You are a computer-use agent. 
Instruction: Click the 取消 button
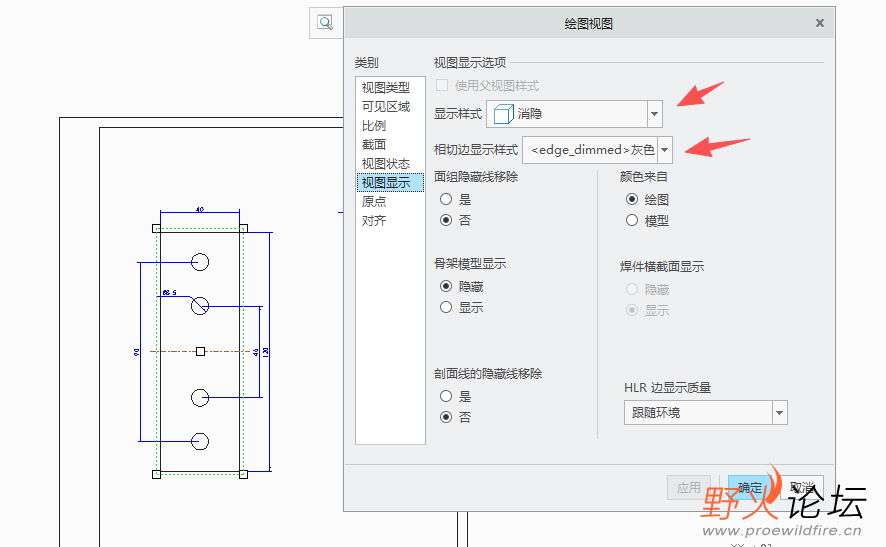[801, 487]
